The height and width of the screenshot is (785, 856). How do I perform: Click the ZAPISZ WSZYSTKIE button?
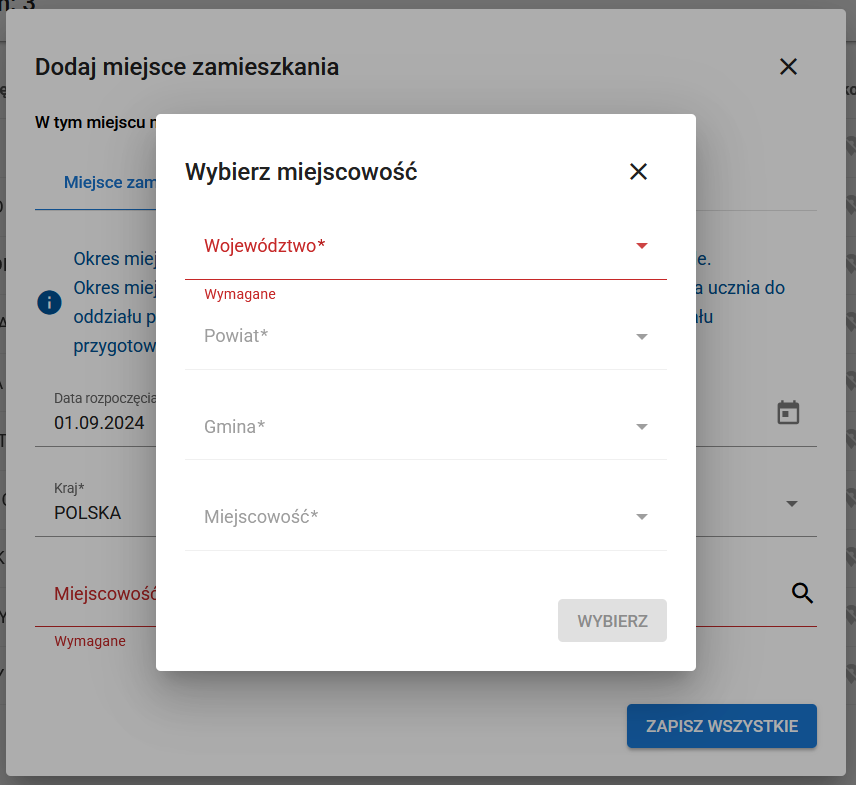pyautogui.click(x=721, y=726)
